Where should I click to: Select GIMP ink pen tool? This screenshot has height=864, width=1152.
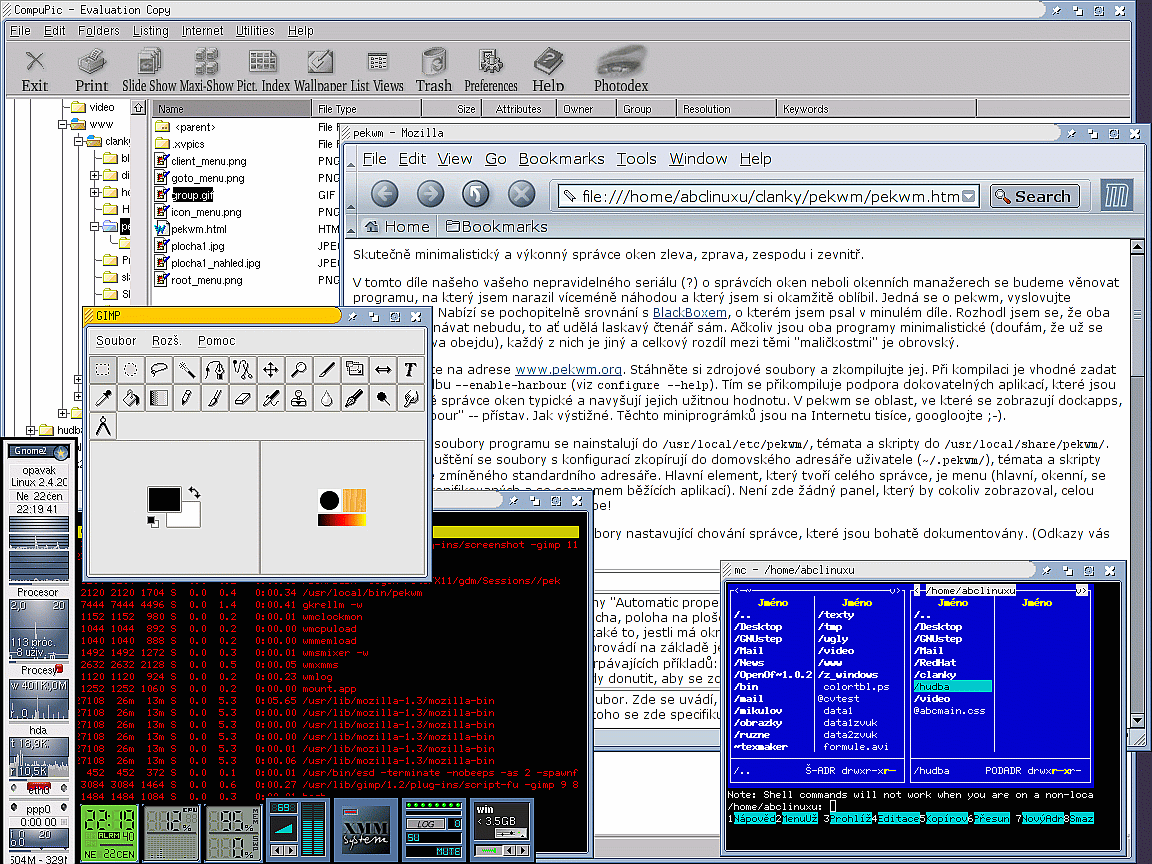click(x=354, y=398)
